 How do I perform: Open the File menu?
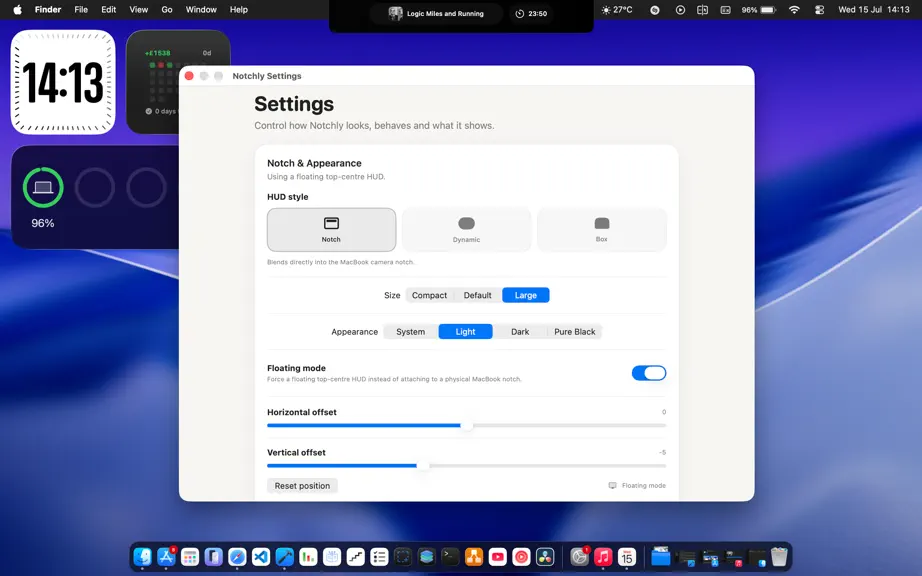coord(81,9)
